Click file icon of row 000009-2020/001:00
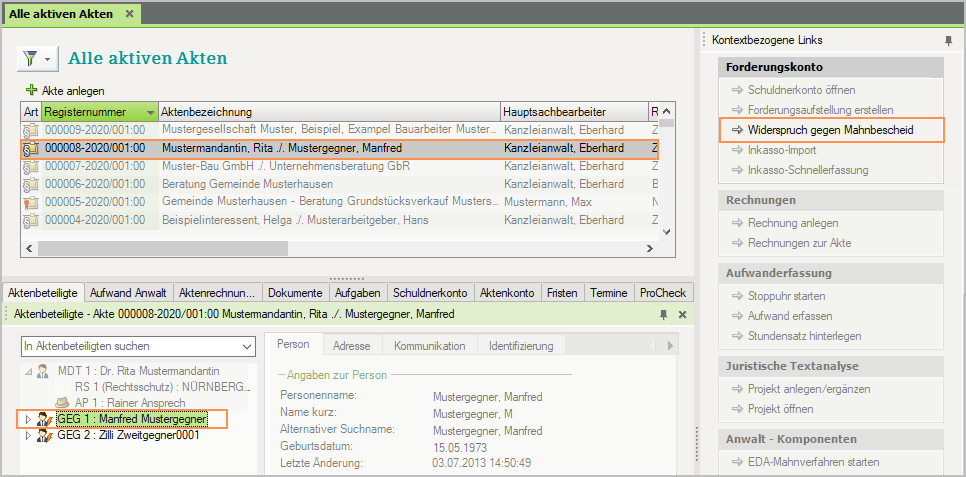966x477 pixels. click(x=31, y=130)
